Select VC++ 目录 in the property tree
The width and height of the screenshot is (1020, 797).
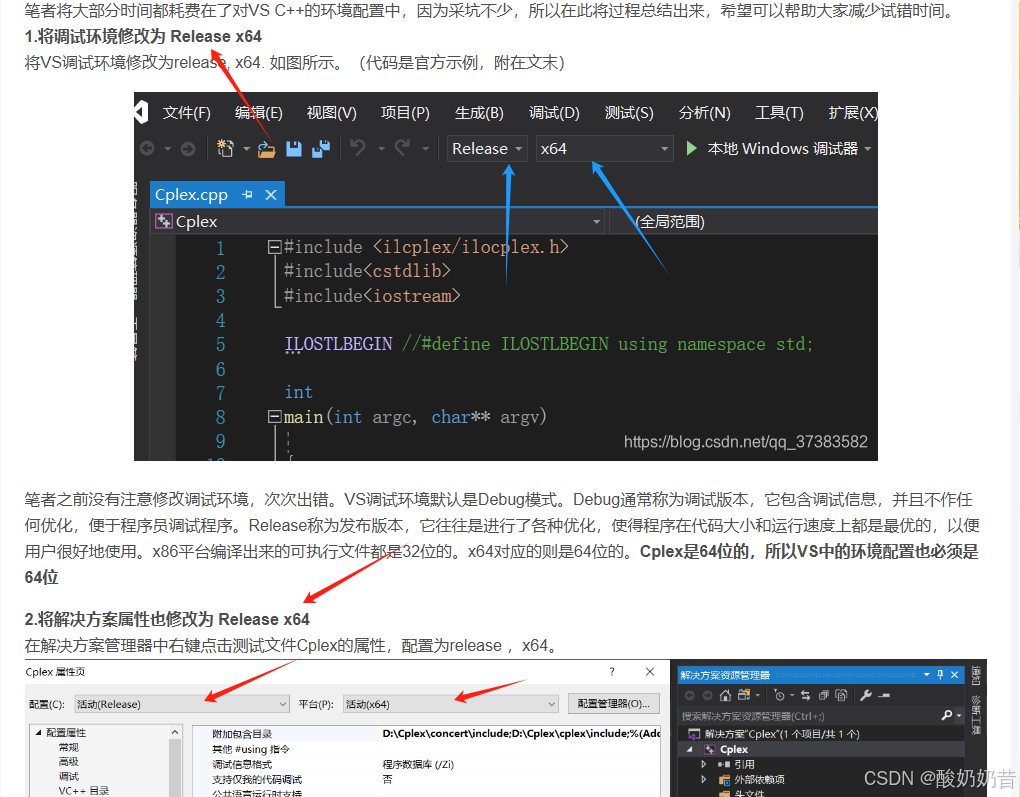click(x=83, y=790)
